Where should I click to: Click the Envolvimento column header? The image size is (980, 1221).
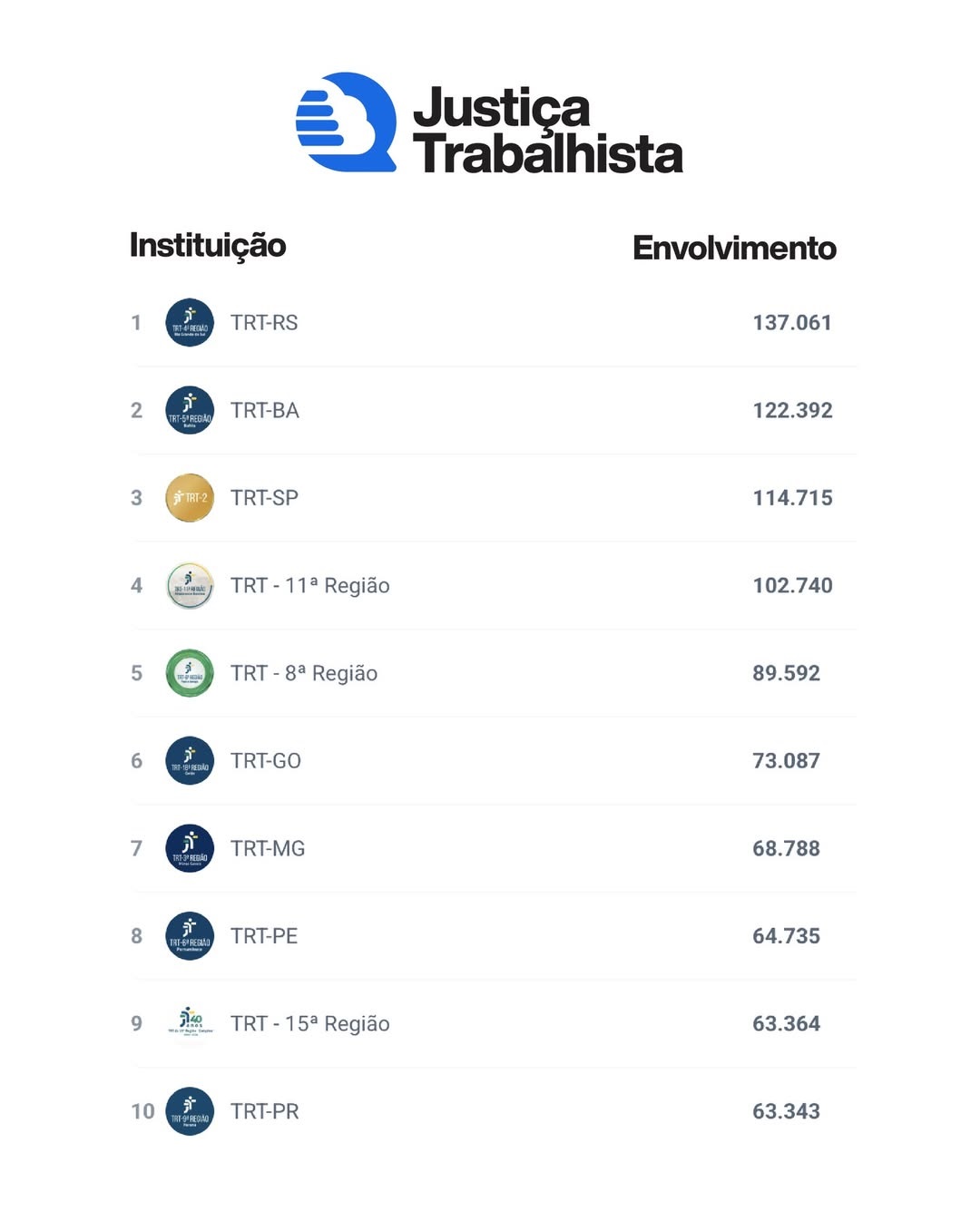click(x=734, y=248)
